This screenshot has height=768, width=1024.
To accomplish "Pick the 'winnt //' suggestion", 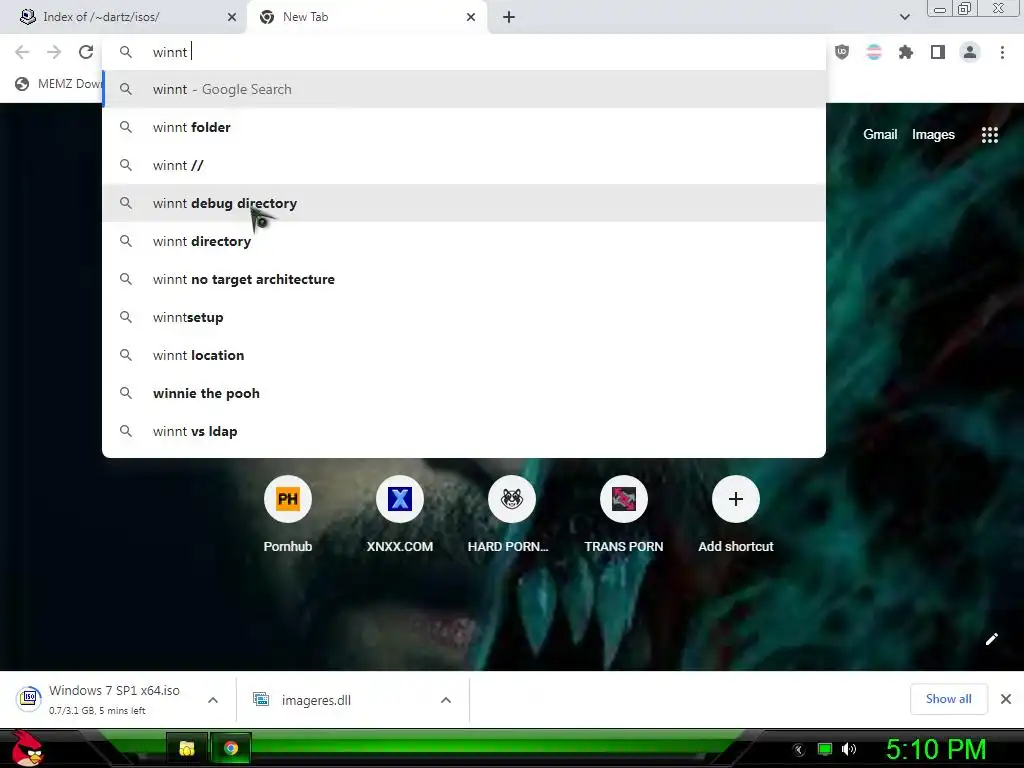I will coord(464,165).
